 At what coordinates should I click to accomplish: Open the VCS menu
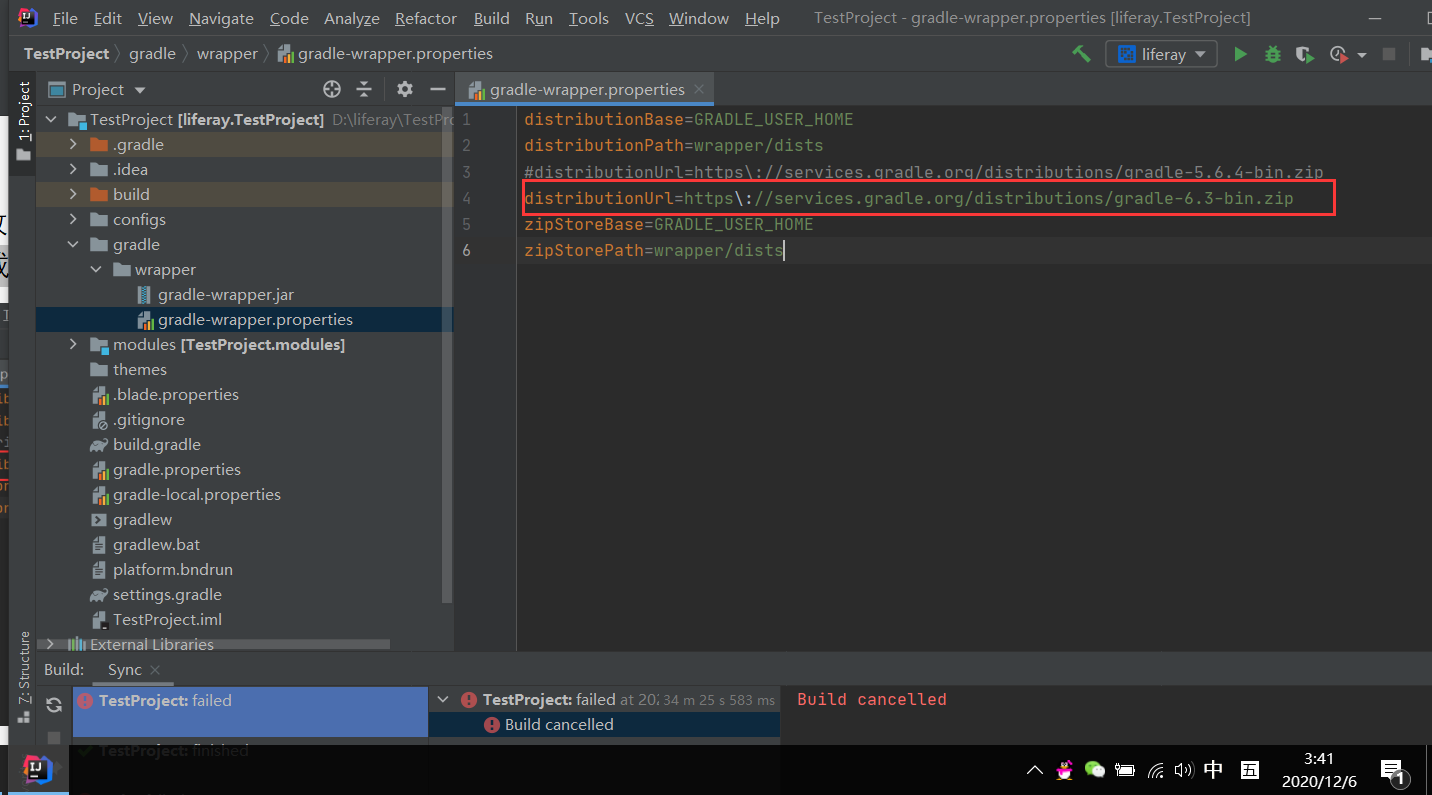[639, 18]
